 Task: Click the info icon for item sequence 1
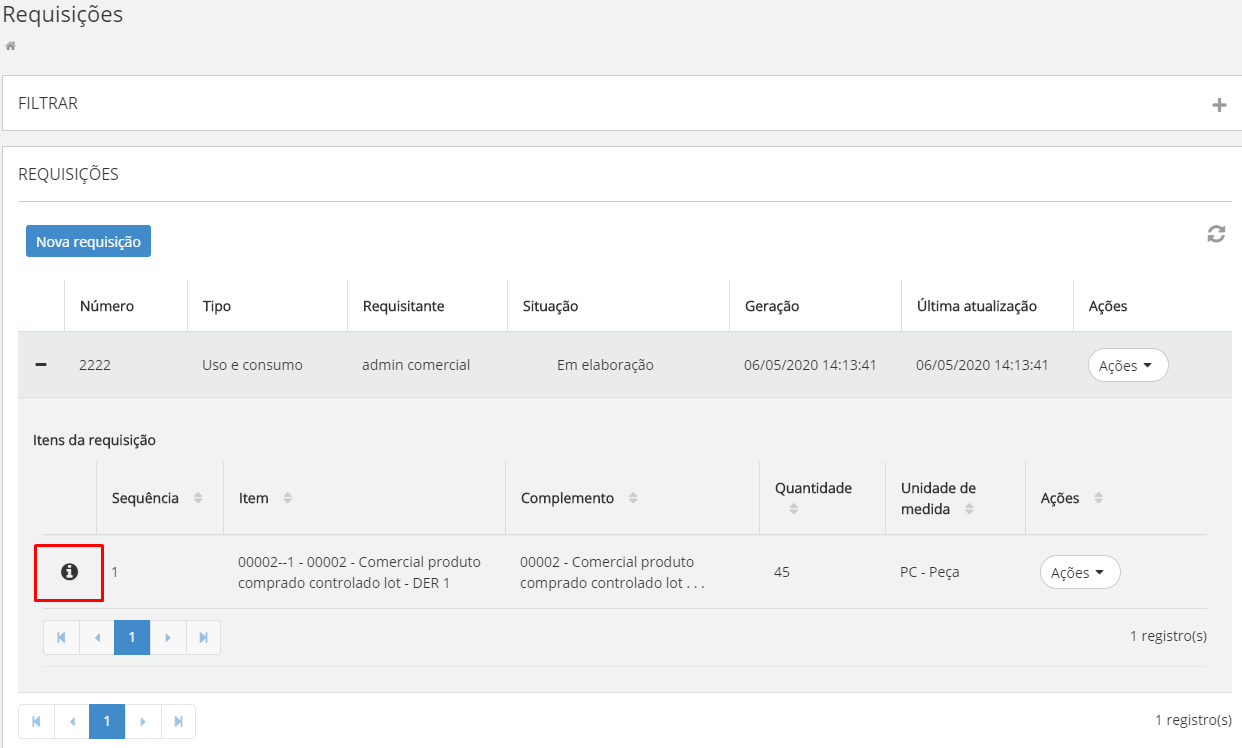[69, 572]
